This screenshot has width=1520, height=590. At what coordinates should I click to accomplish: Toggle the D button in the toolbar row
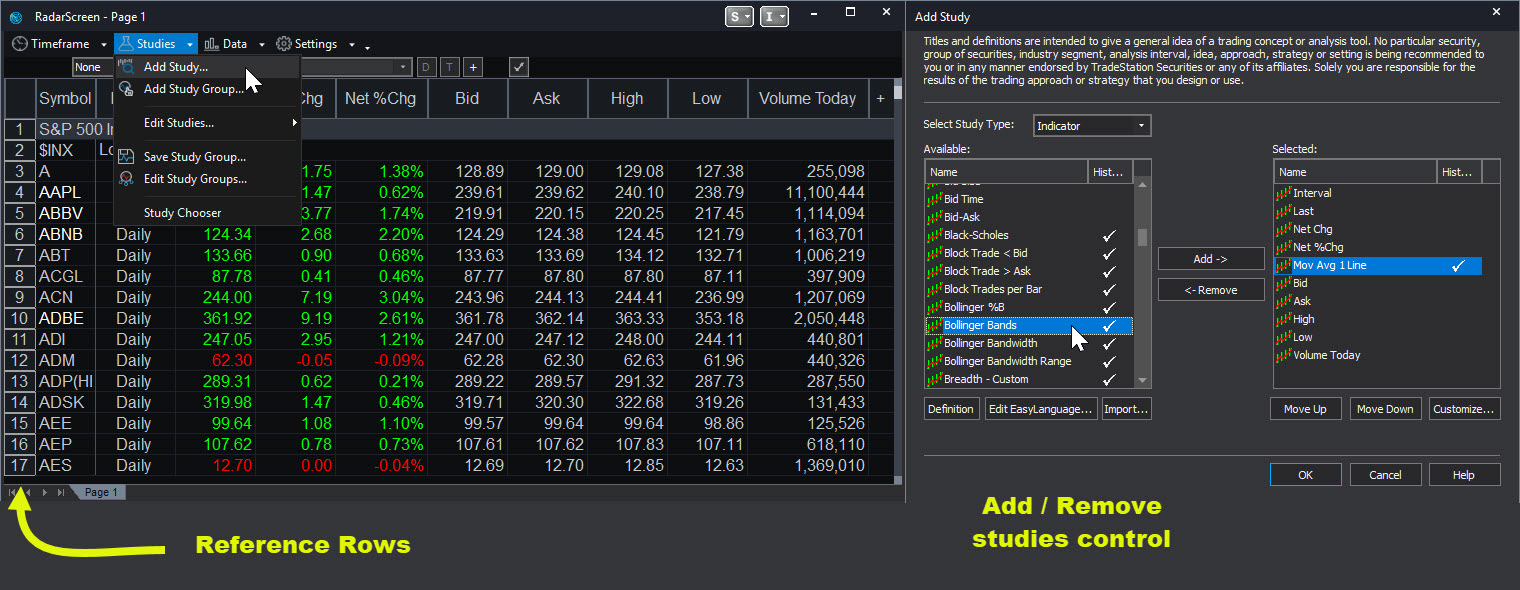(x=427, y=67)
